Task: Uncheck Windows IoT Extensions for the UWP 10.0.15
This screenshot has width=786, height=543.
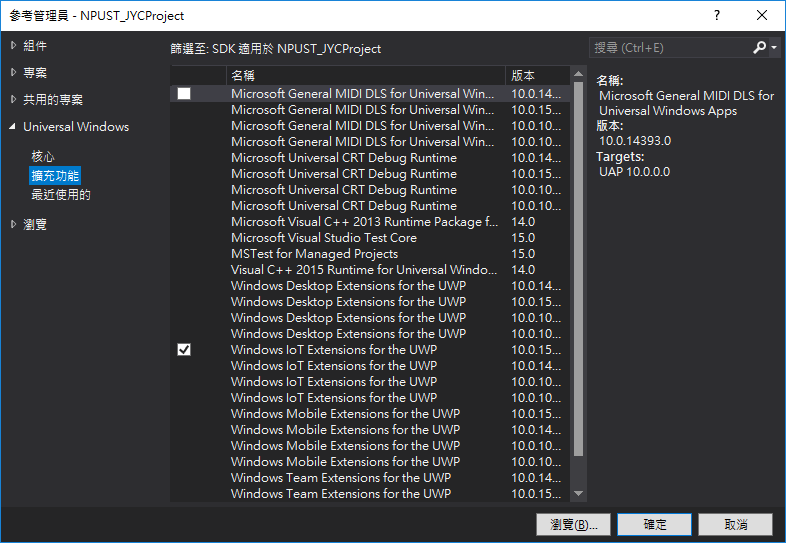Action: tap(184, 349)
